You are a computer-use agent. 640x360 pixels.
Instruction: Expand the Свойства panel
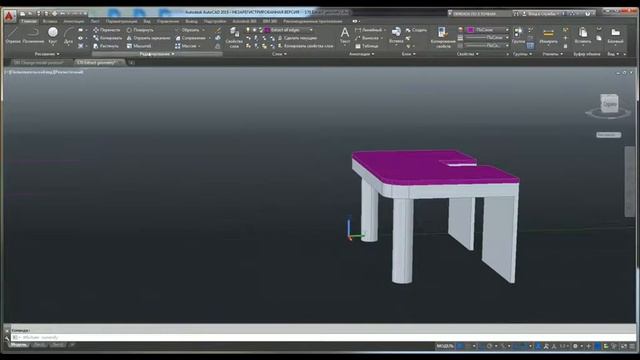(467, 54)
